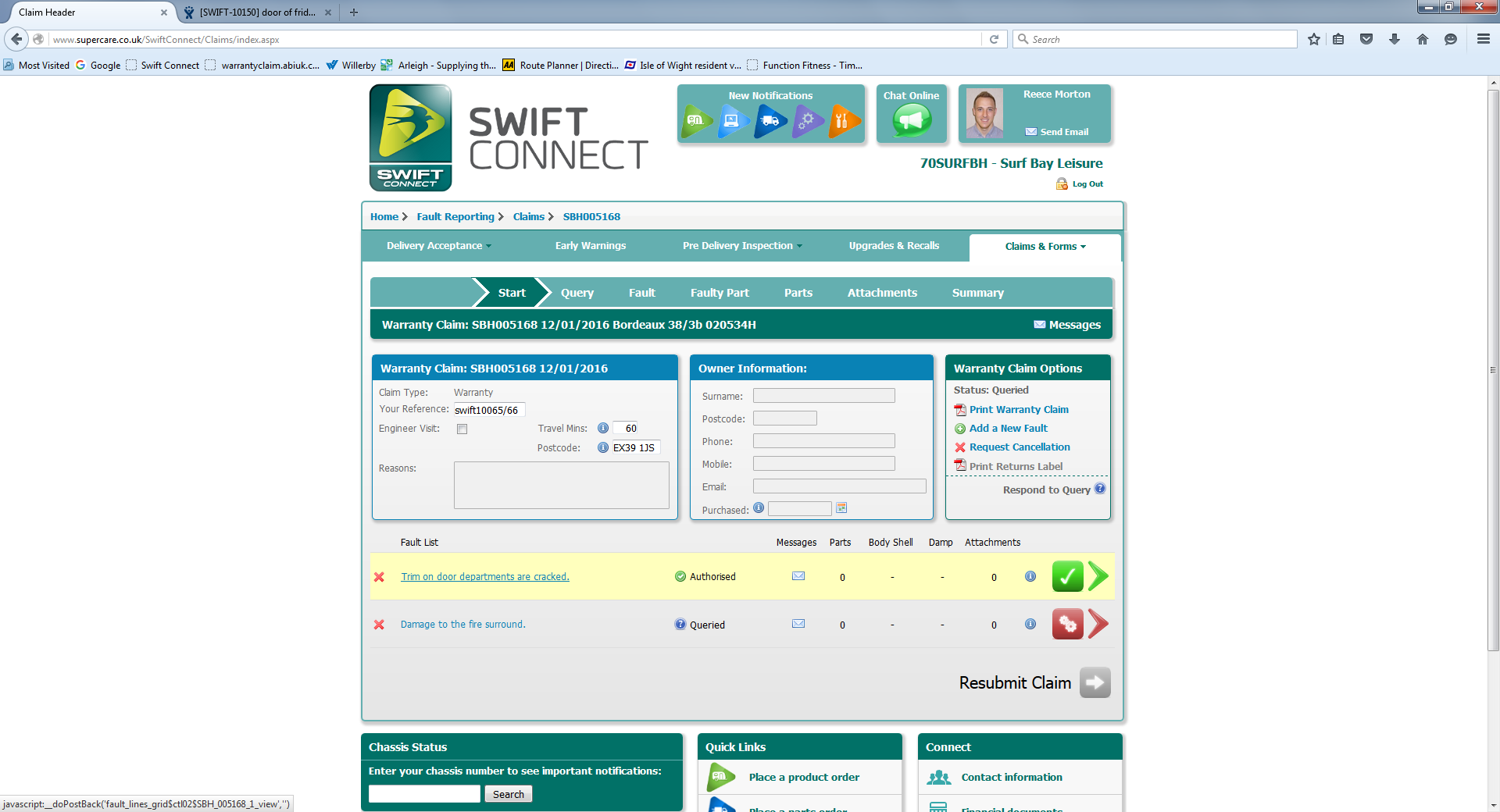This screenshot has width=1500, height=812.
Task: Expand Pre Delivery Inspection dropdown
Action: click(742, 245)
